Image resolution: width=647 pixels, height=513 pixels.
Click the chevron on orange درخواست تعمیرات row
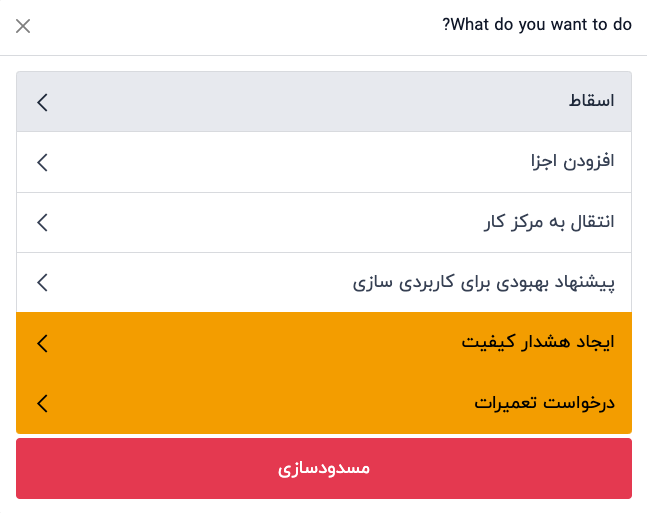[x=42, y=403]
